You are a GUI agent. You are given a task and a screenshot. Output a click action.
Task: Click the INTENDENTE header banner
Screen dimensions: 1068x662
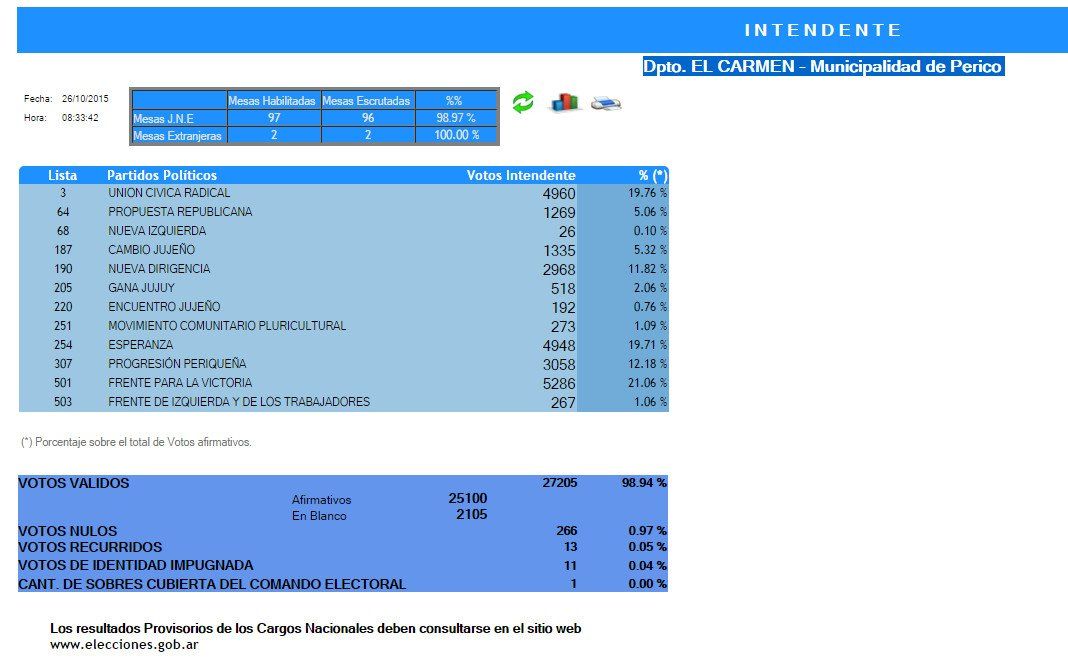(x=822, y=30)
